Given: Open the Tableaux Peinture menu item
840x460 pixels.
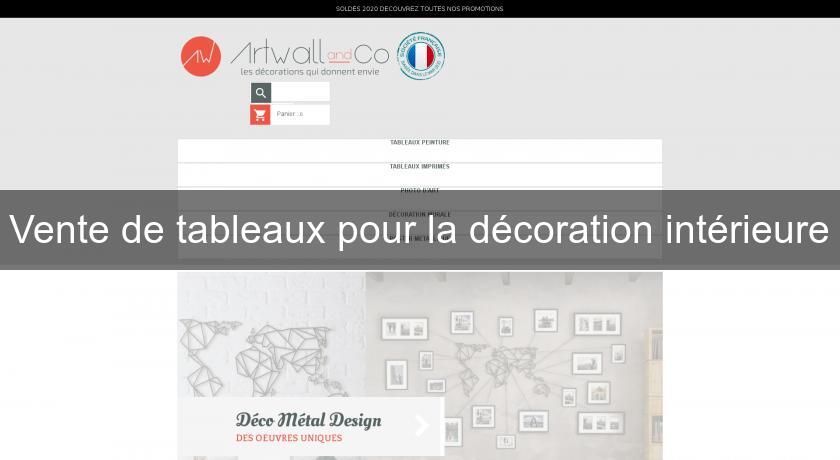Looking at the screenshot, I should pos(420,142).
